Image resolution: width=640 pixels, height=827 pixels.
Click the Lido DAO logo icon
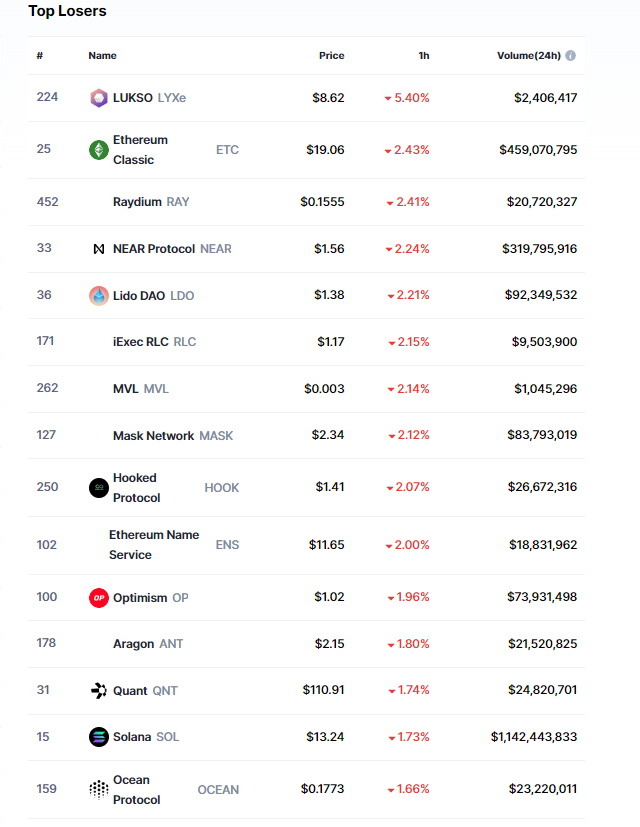pos(98,296)
